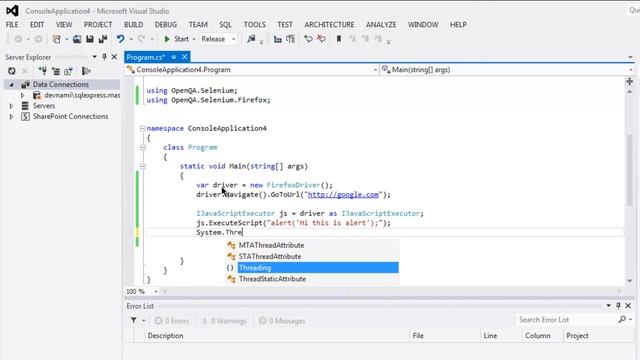Click the Connect to Database icon

[42, 71]
